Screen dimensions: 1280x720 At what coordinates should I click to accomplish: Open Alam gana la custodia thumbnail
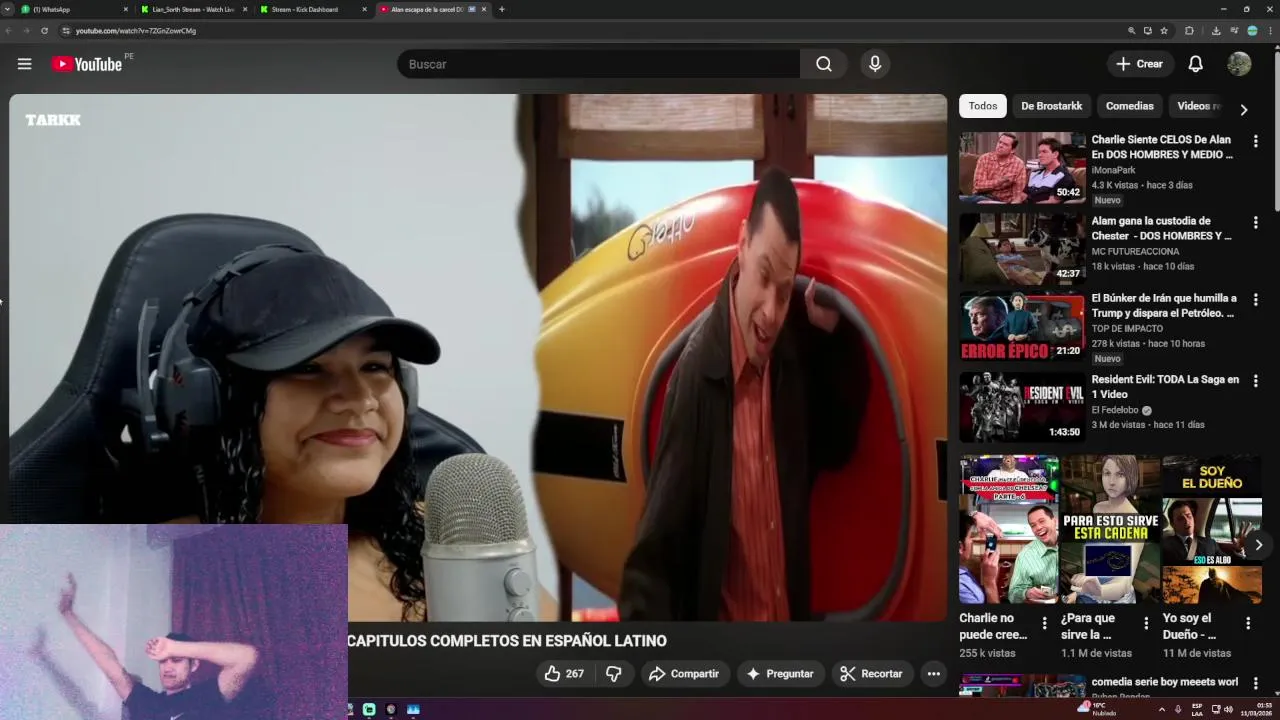[x=1022, y=249]
